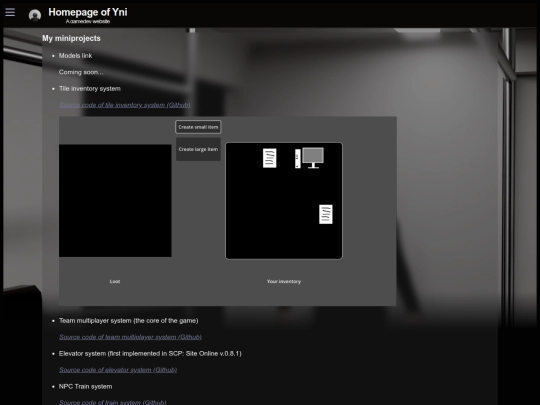Click the Create small item button
The width and height of the screenshot is (540, 405).
coord(198,127)
